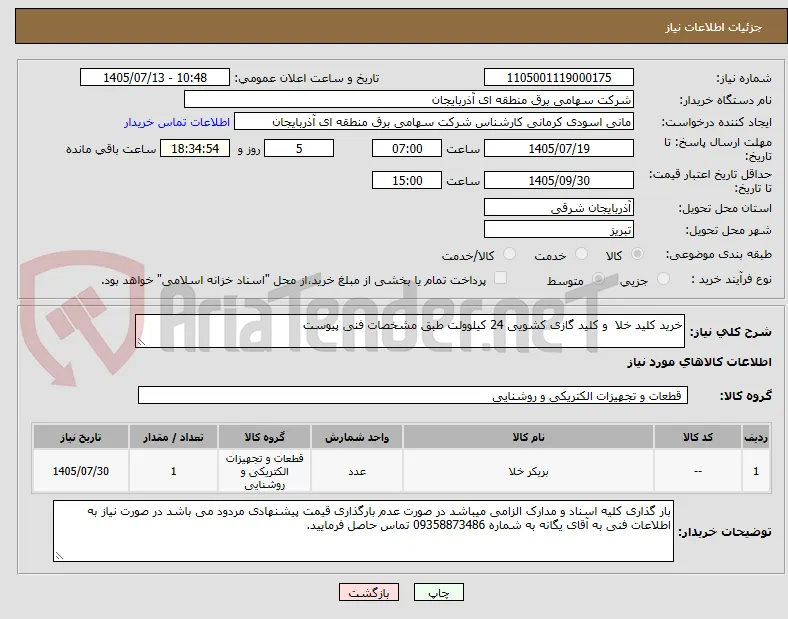Select the جزیی purchase type radio
This screenshot has height=619, width=788.
[x=663, y=278]
